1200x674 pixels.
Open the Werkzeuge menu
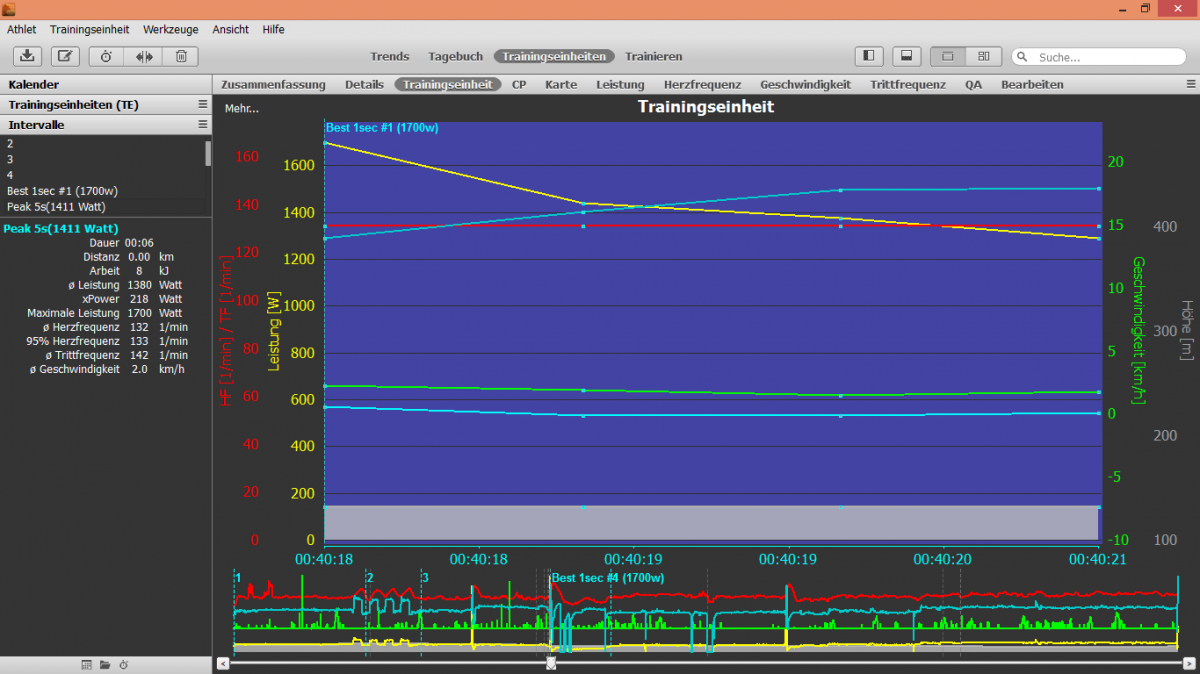170,30
